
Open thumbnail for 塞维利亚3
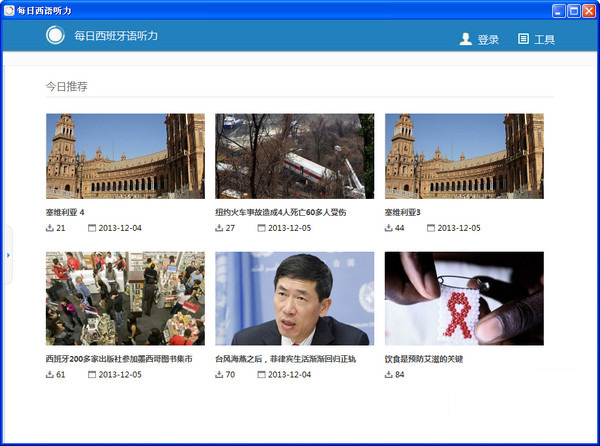point(464,156)
